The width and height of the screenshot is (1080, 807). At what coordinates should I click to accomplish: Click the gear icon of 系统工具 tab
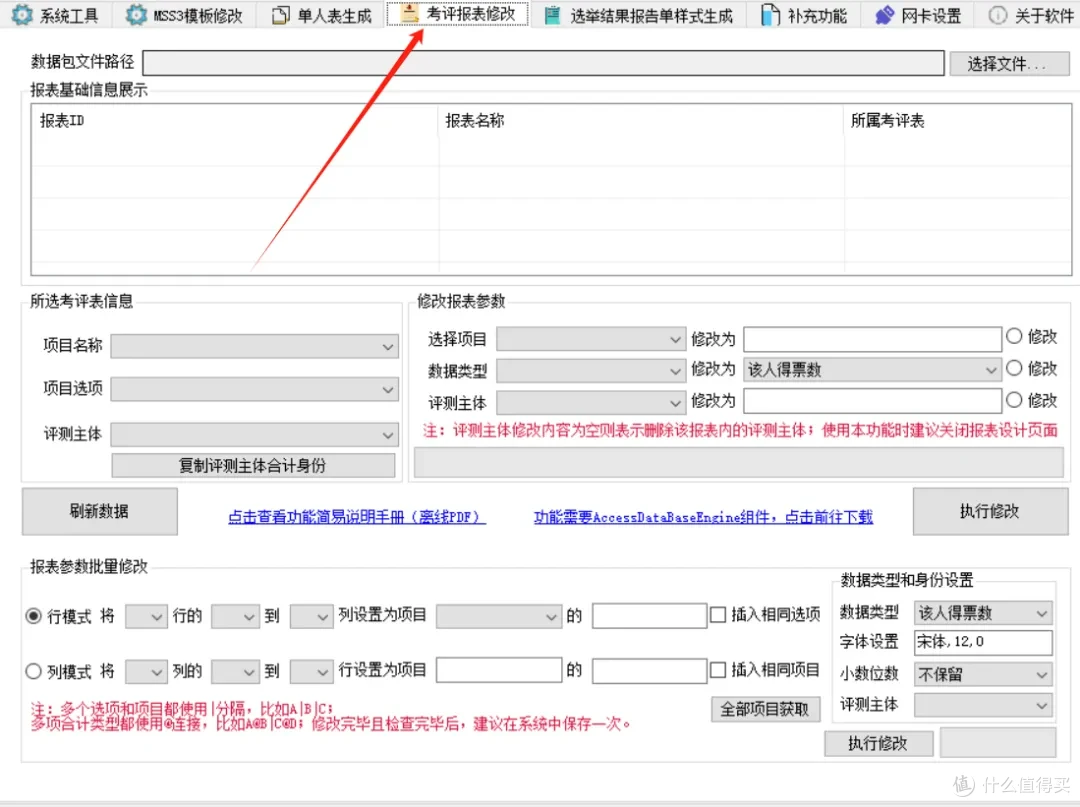tap(22, 14)
